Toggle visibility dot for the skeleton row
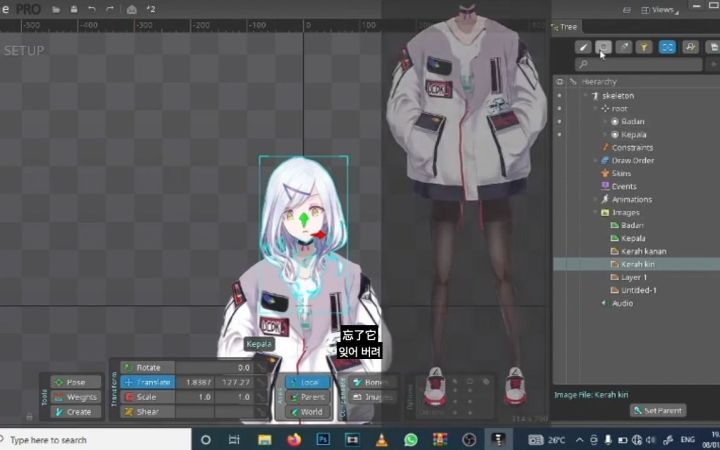Viewport: 720px width, 450px height. click(x=559, y=96)
